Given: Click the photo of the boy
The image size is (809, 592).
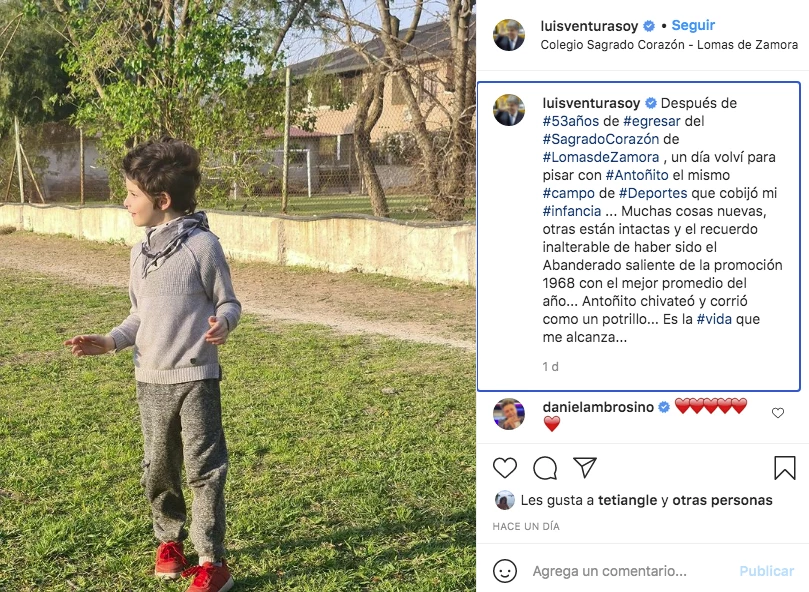Looking at the screenshot, I should [x=238, y=296].
